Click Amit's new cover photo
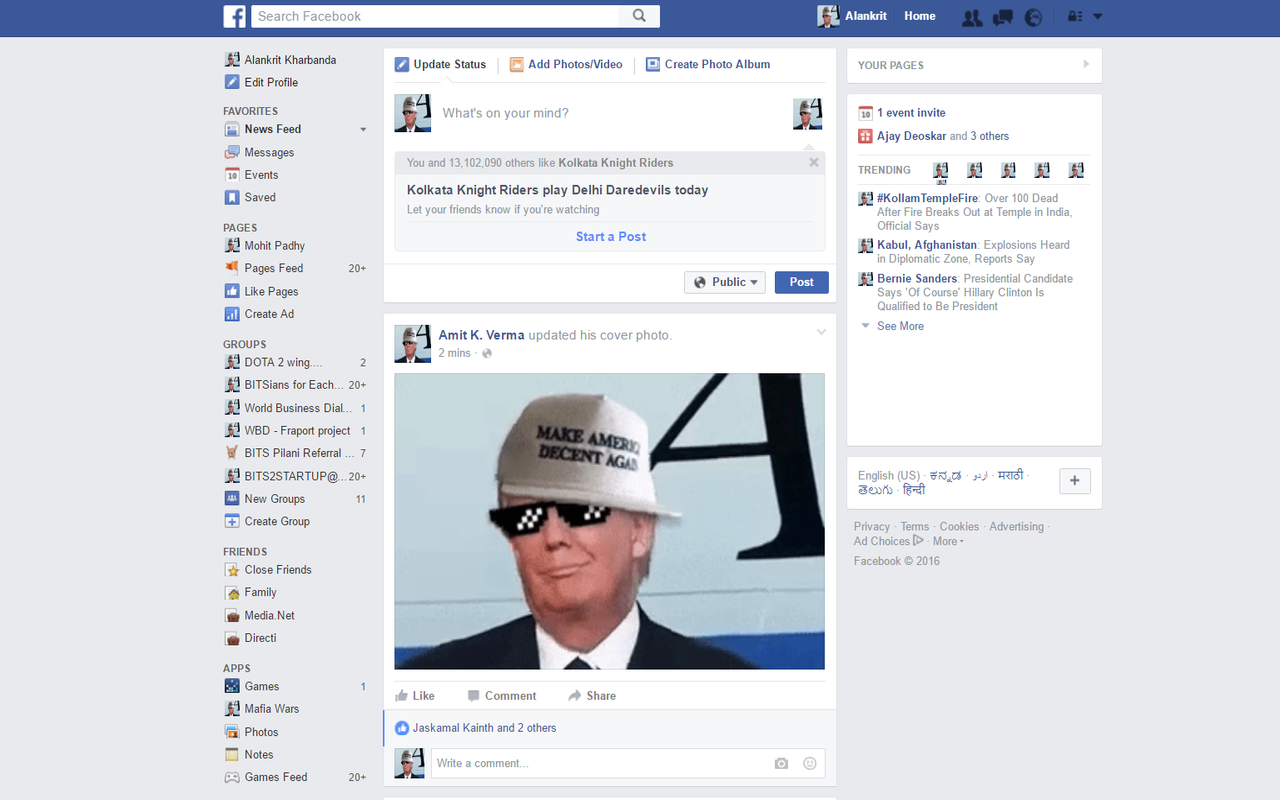The width and height of the screenshot is (1280, 800). pos(609,521)
